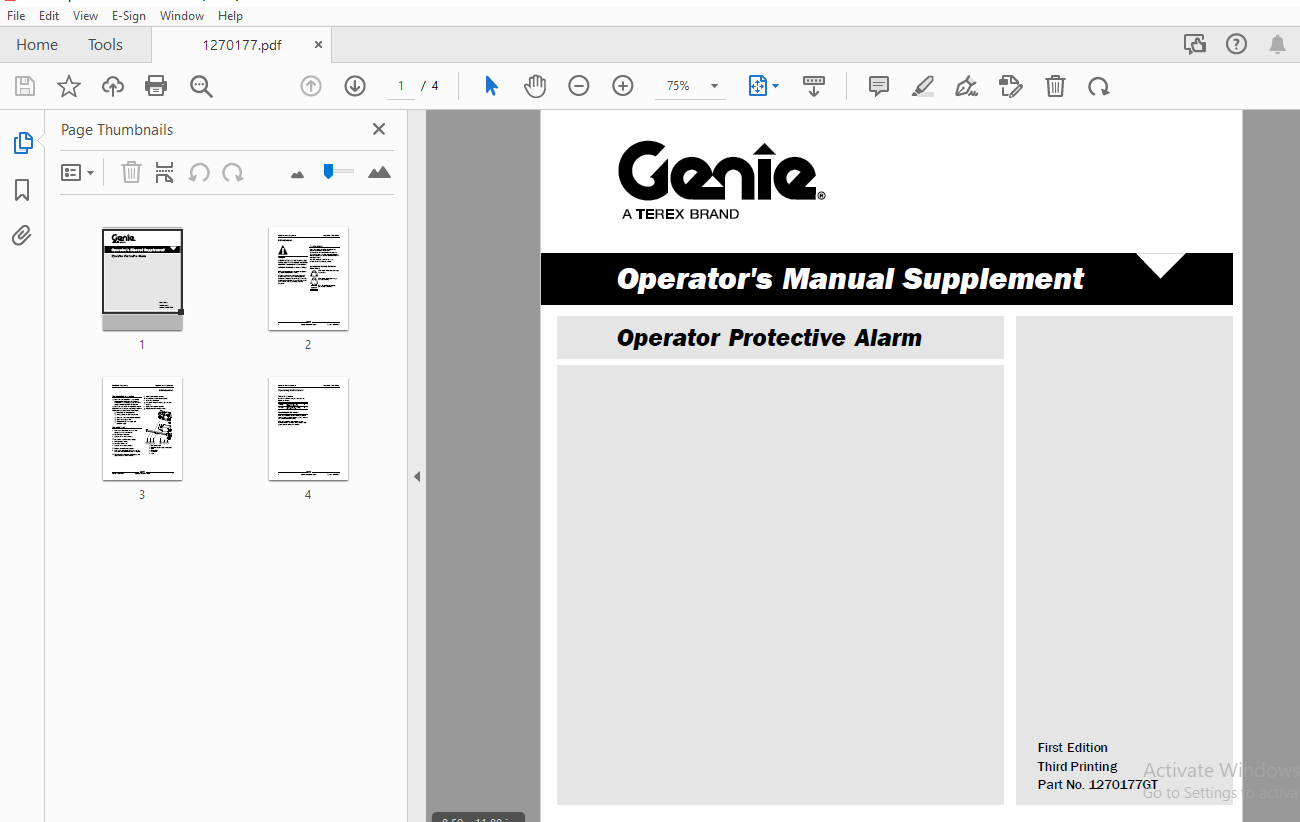Viewport: 1300px width, 822px height.
Task: Select the 1270177.pdf document tab
Action: coord(241,44)
